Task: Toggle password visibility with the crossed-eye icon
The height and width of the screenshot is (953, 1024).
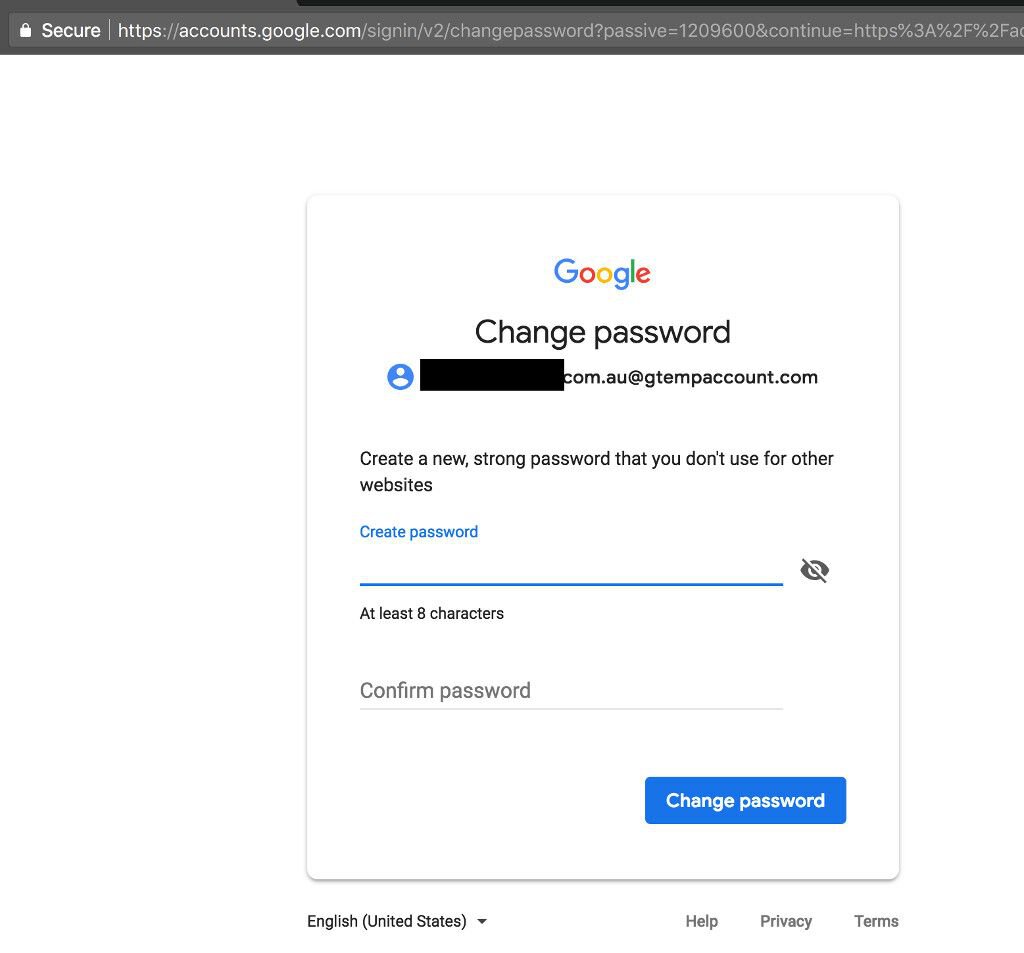Action: [814, 570]
